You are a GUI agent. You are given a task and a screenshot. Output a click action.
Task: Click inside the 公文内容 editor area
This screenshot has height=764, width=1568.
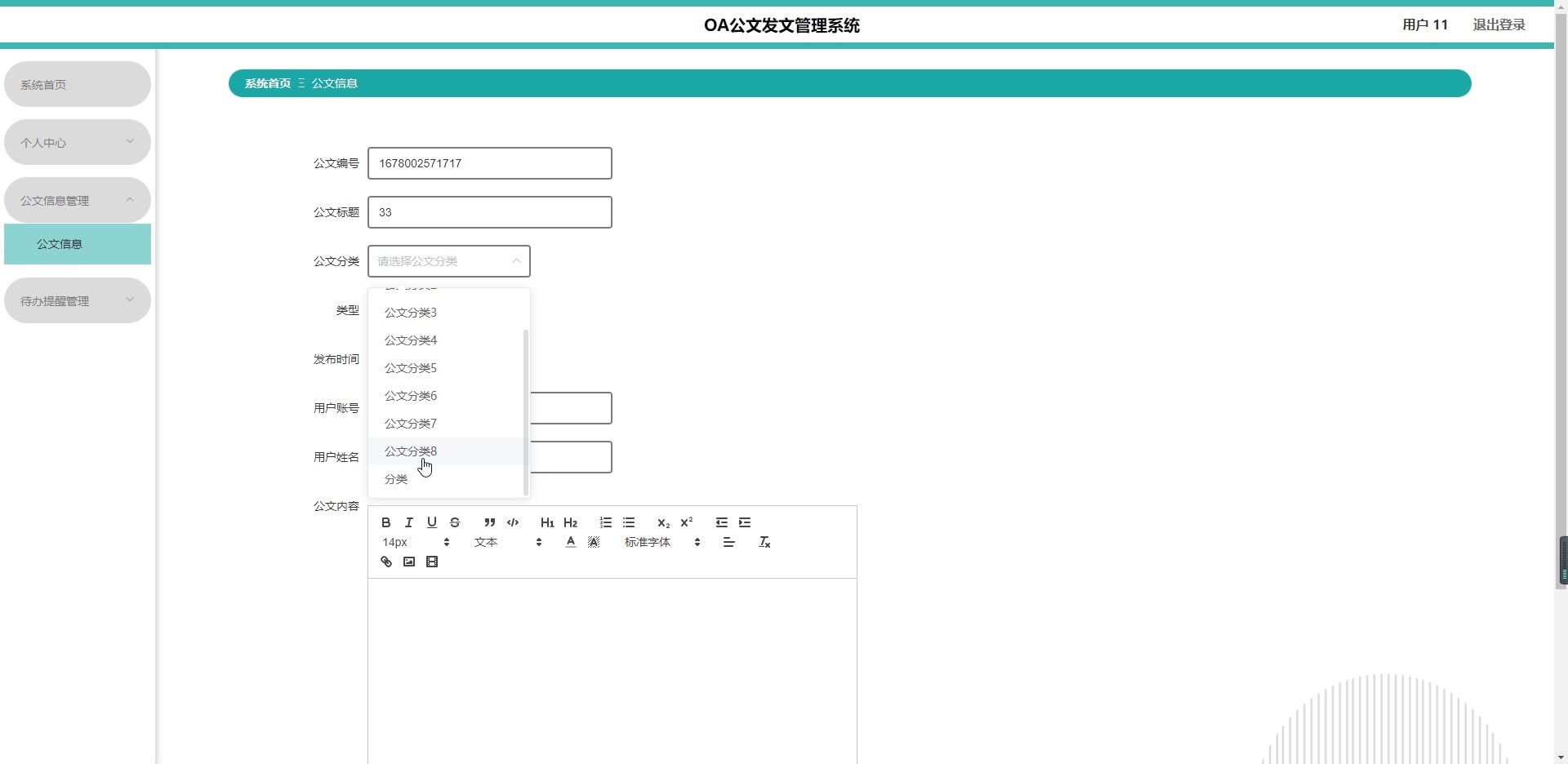(612, 671)
